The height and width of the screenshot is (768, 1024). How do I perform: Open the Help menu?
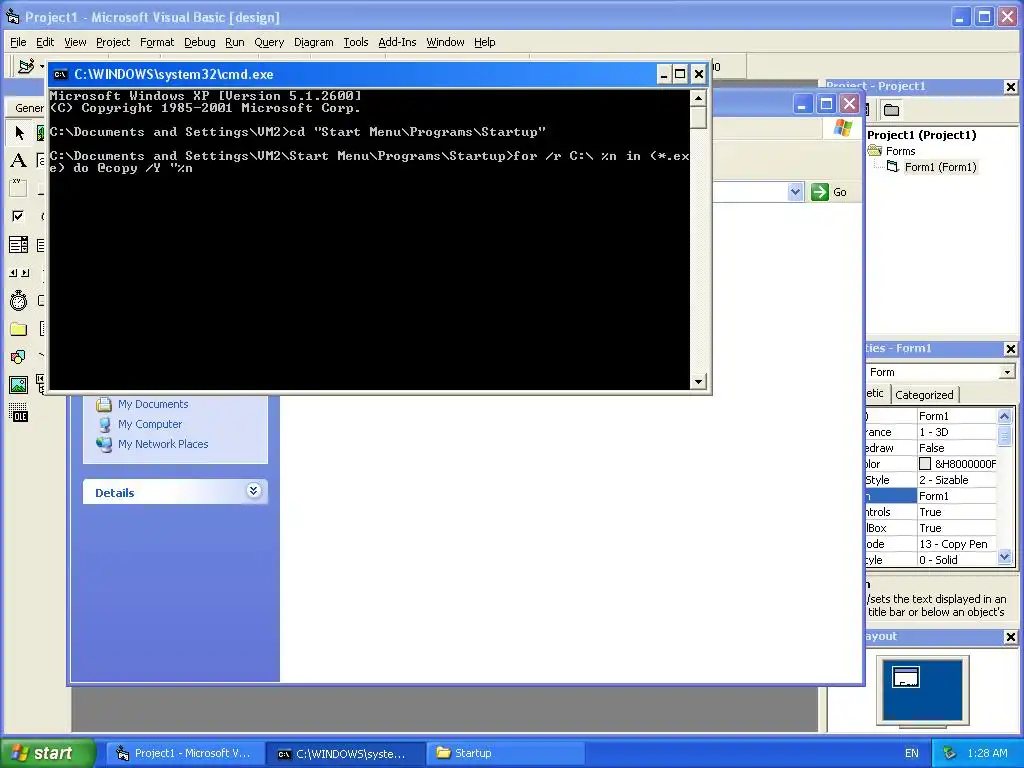pos(485,42)
